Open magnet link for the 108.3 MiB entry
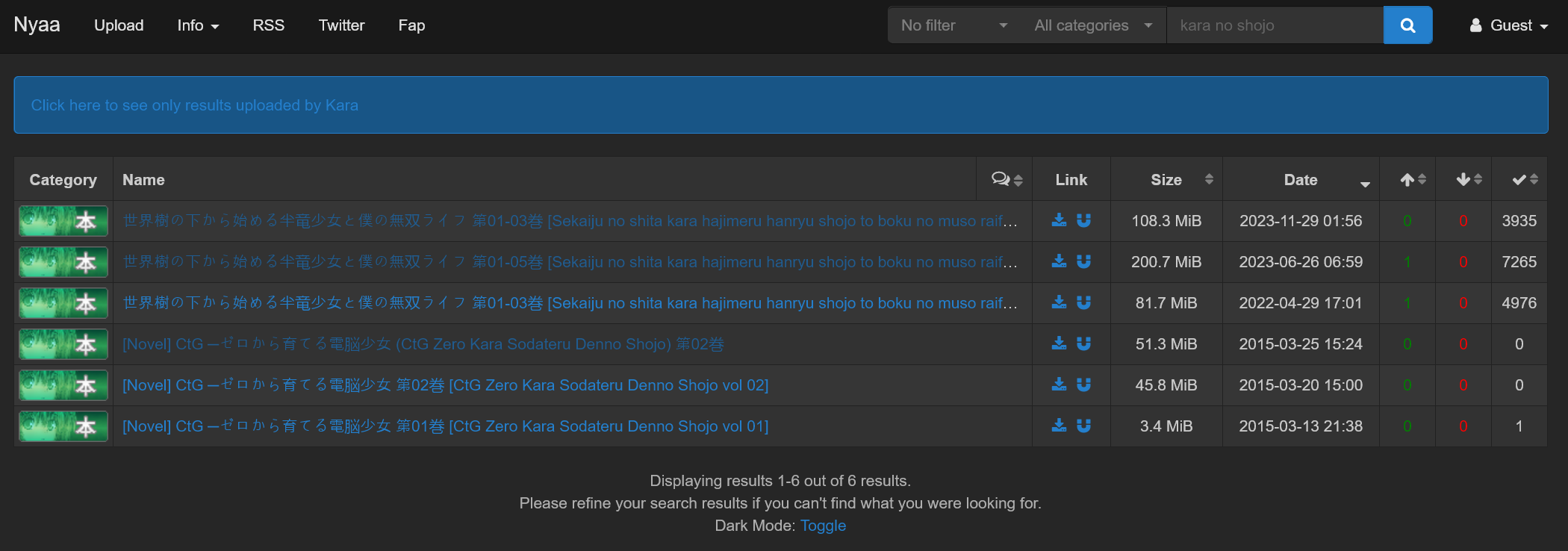This screenshot has width=1568, height=551. pyautogui.click(x=1083, y=220)
